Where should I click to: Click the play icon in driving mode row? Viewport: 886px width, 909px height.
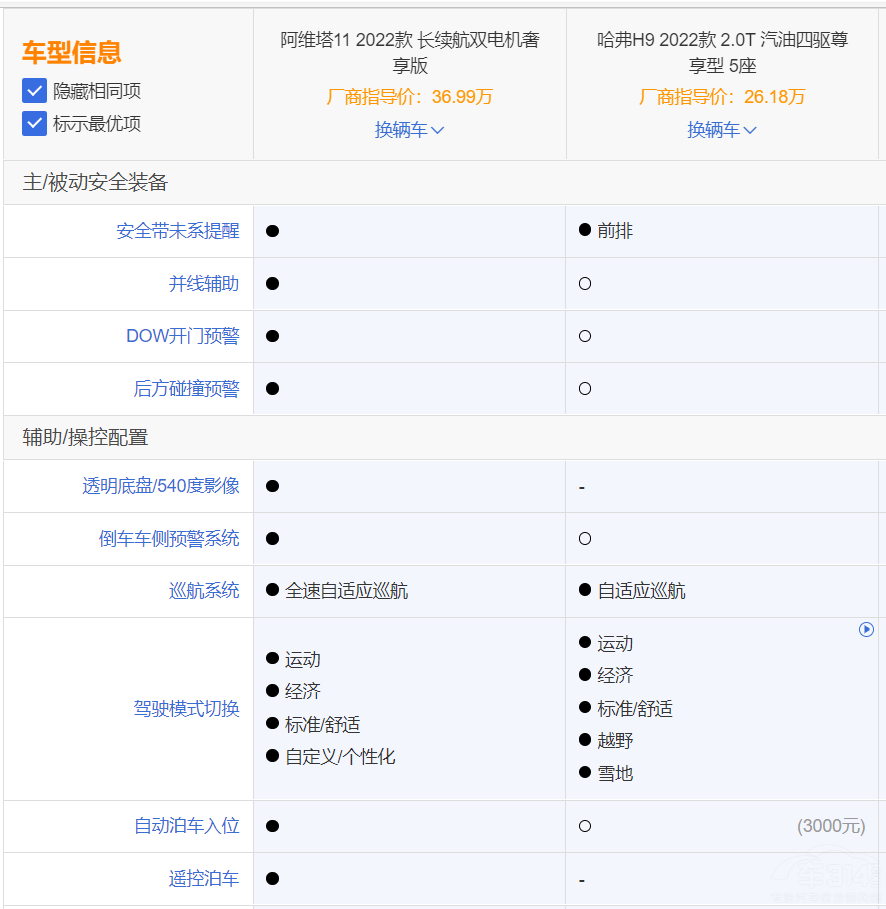[x=866, y=629]
